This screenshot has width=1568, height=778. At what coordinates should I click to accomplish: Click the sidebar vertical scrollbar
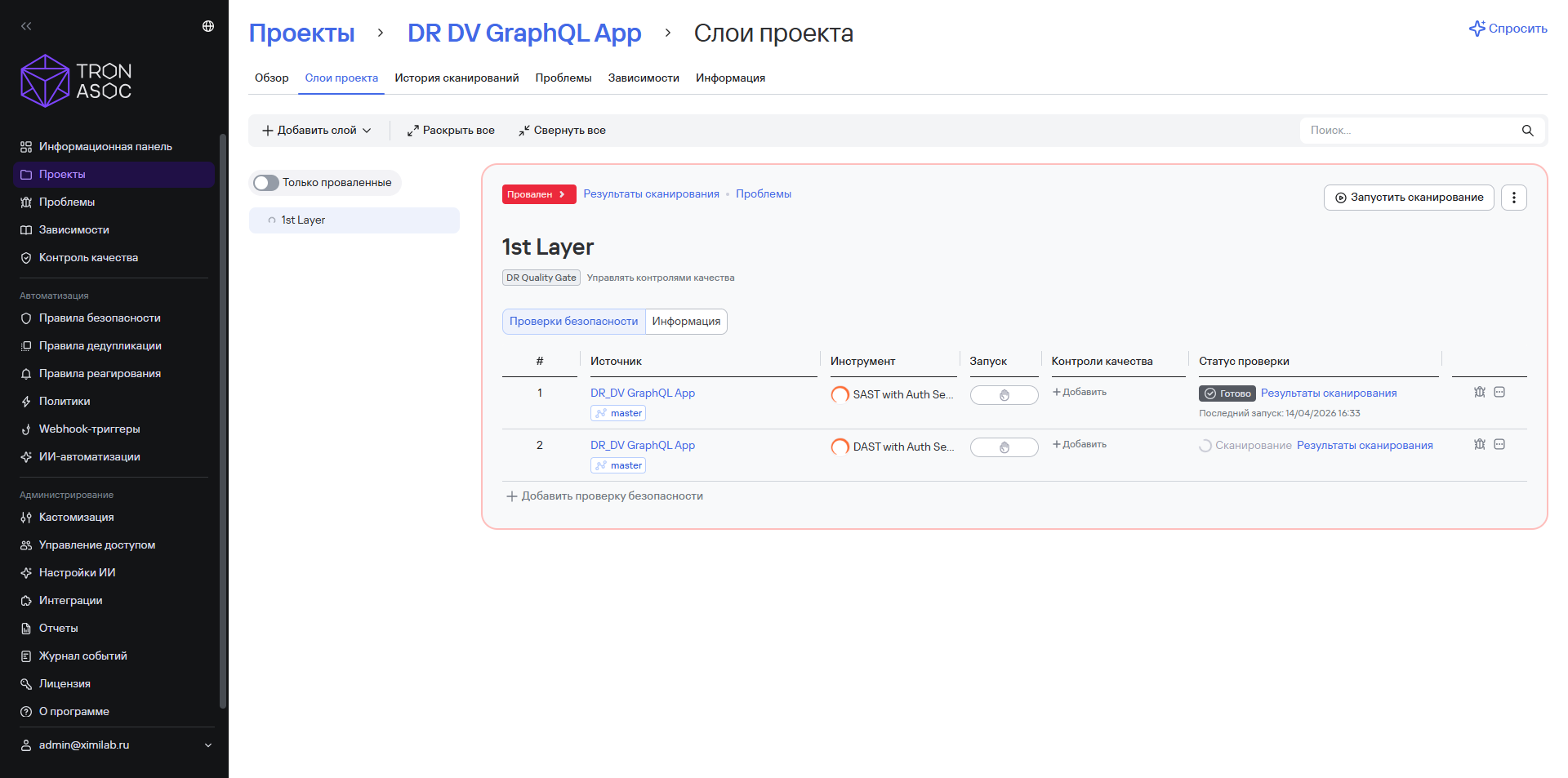coord(223,421)
